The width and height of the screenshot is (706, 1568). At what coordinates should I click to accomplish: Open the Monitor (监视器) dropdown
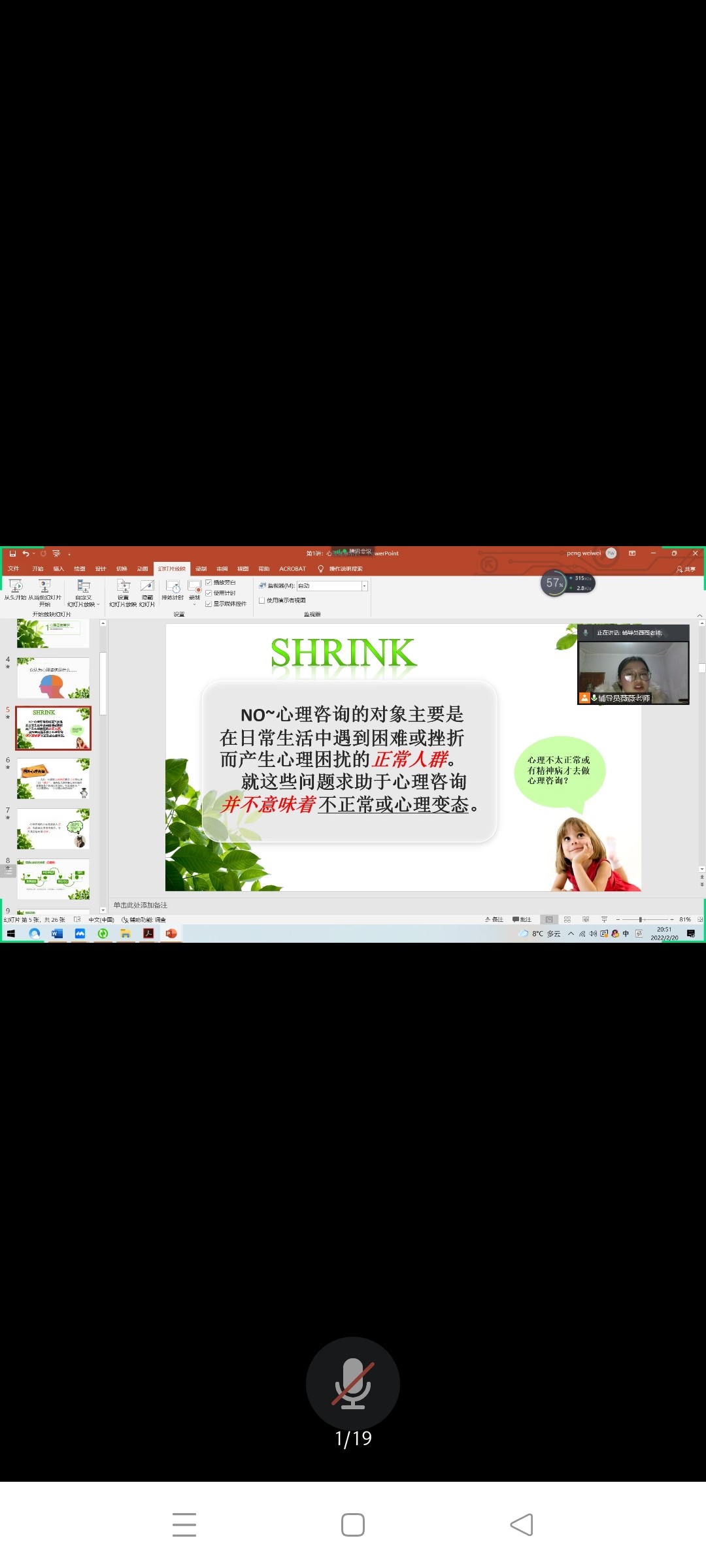364,586
